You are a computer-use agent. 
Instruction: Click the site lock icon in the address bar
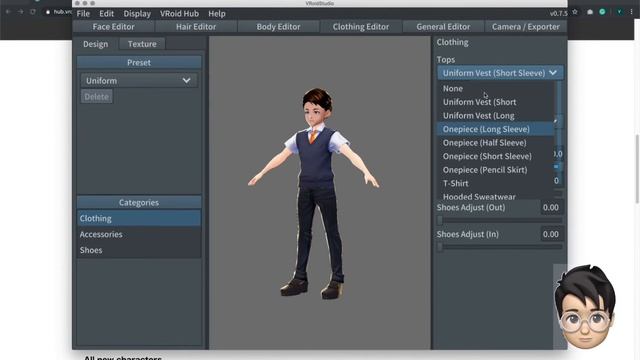pyautogui.click(x=48, y=12)
